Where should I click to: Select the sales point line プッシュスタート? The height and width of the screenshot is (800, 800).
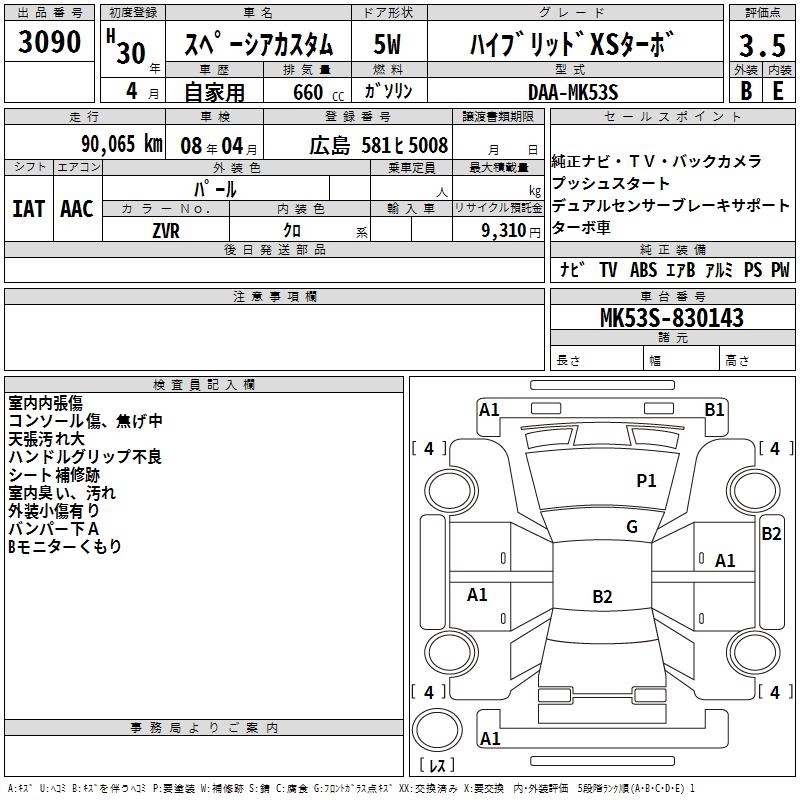pyautogui.click(x=611, y=183)
